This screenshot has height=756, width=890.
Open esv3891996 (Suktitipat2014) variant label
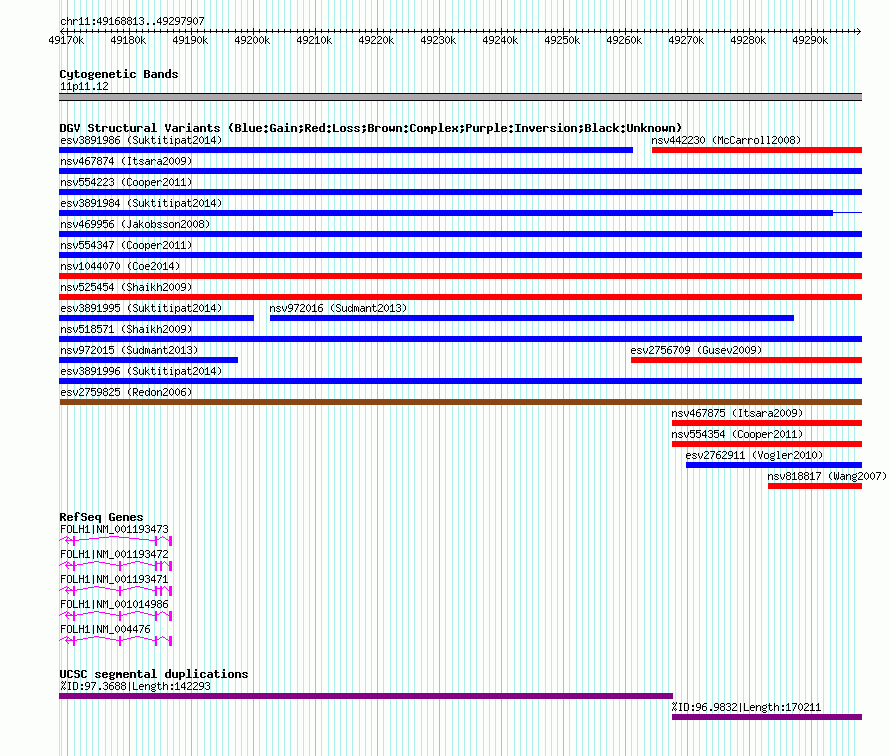pyautogui.click(x=141, y=371)
